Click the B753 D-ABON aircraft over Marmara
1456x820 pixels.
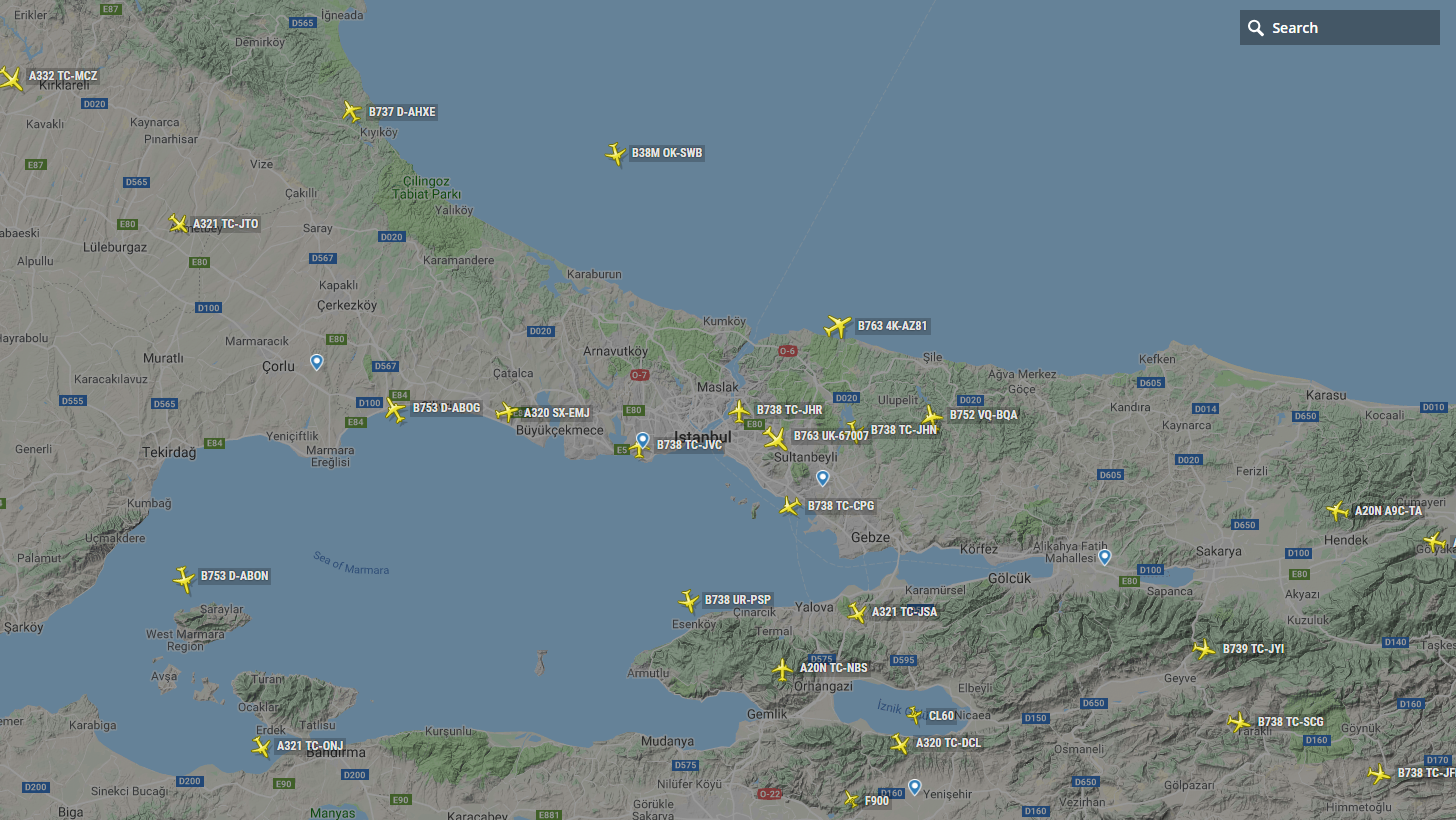pyautogui.click(x=184, y=578)
